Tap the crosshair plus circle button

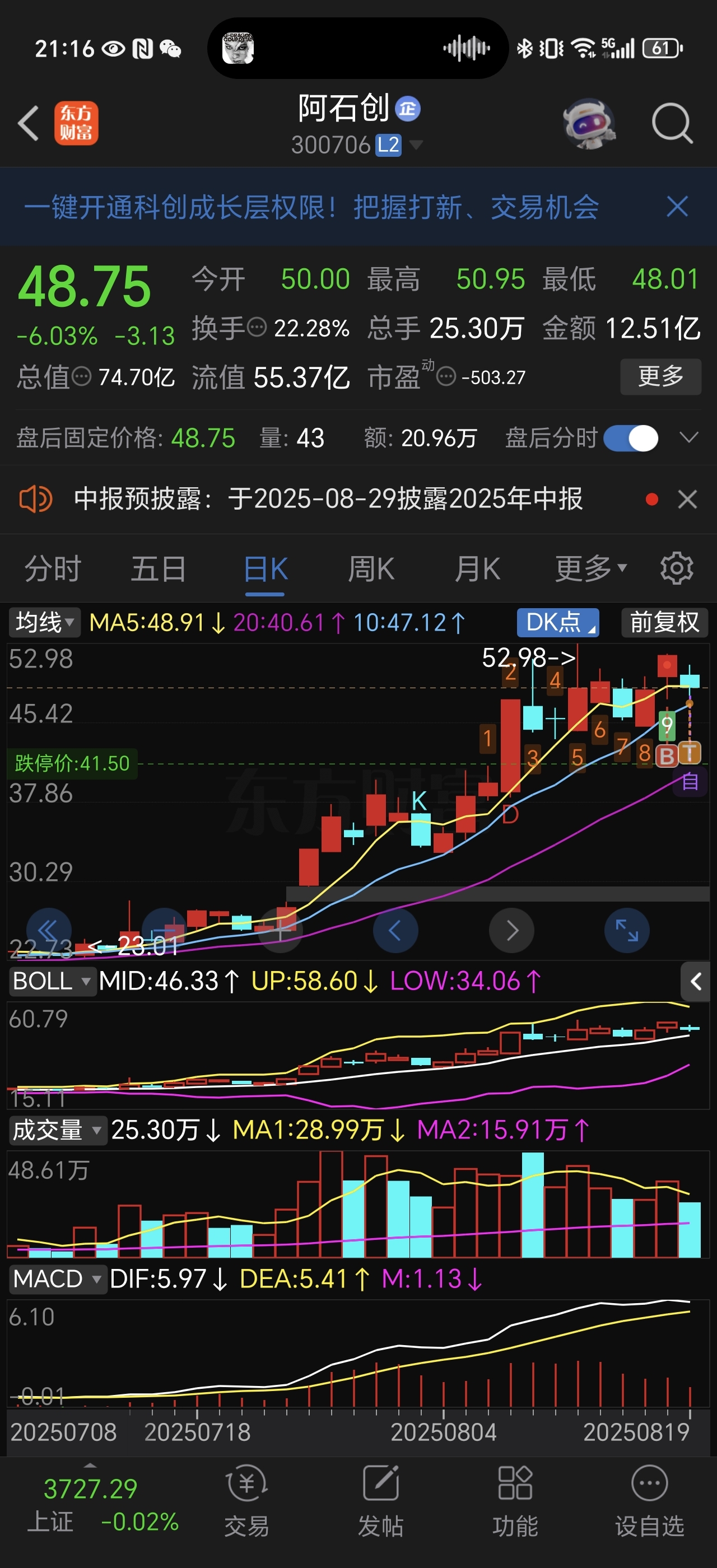coord(281,930)
